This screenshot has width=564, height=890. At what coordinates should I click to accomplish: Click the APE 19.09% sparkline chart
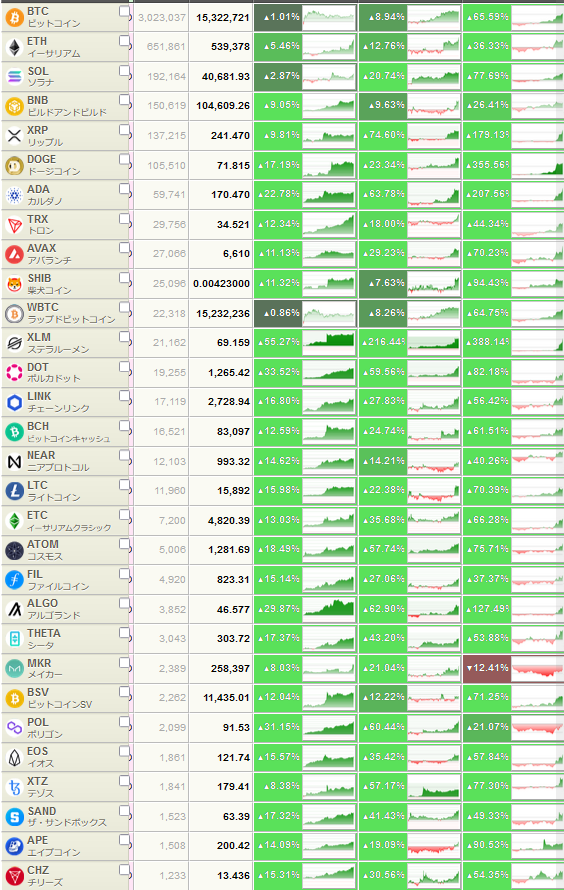[x=433, y=846]
